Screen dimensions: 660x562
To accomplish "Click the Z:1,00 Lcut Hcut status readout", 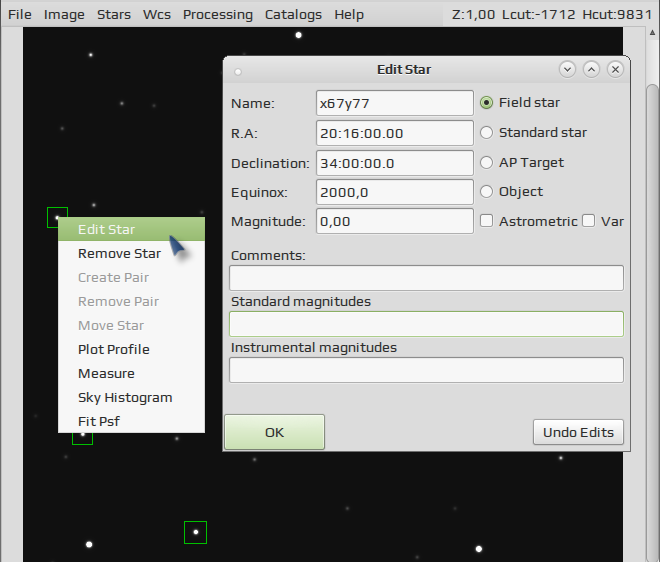I will tap(552, 14).
